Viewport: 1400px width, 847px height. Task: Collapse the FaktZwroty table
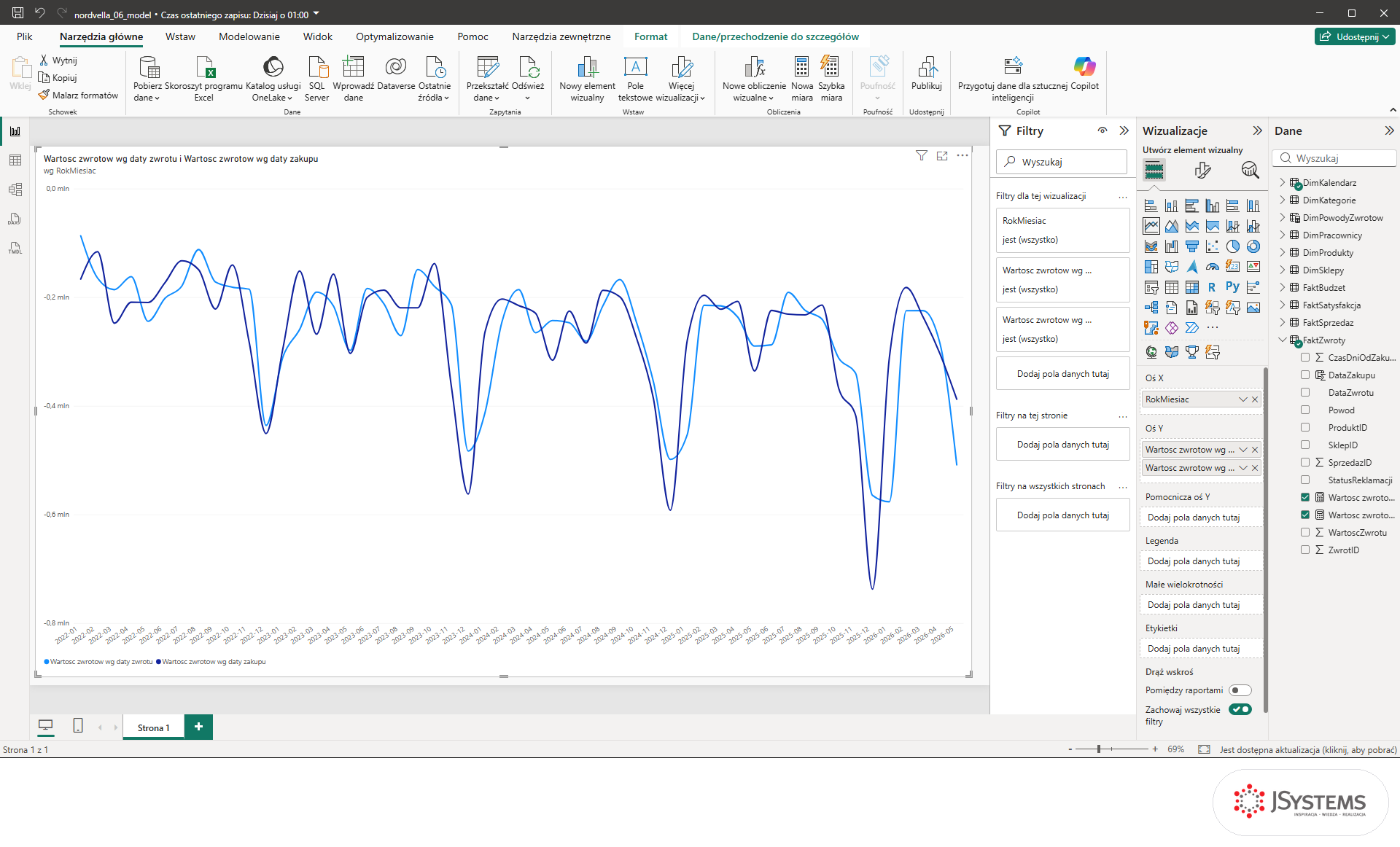[x=1283, y=340]
